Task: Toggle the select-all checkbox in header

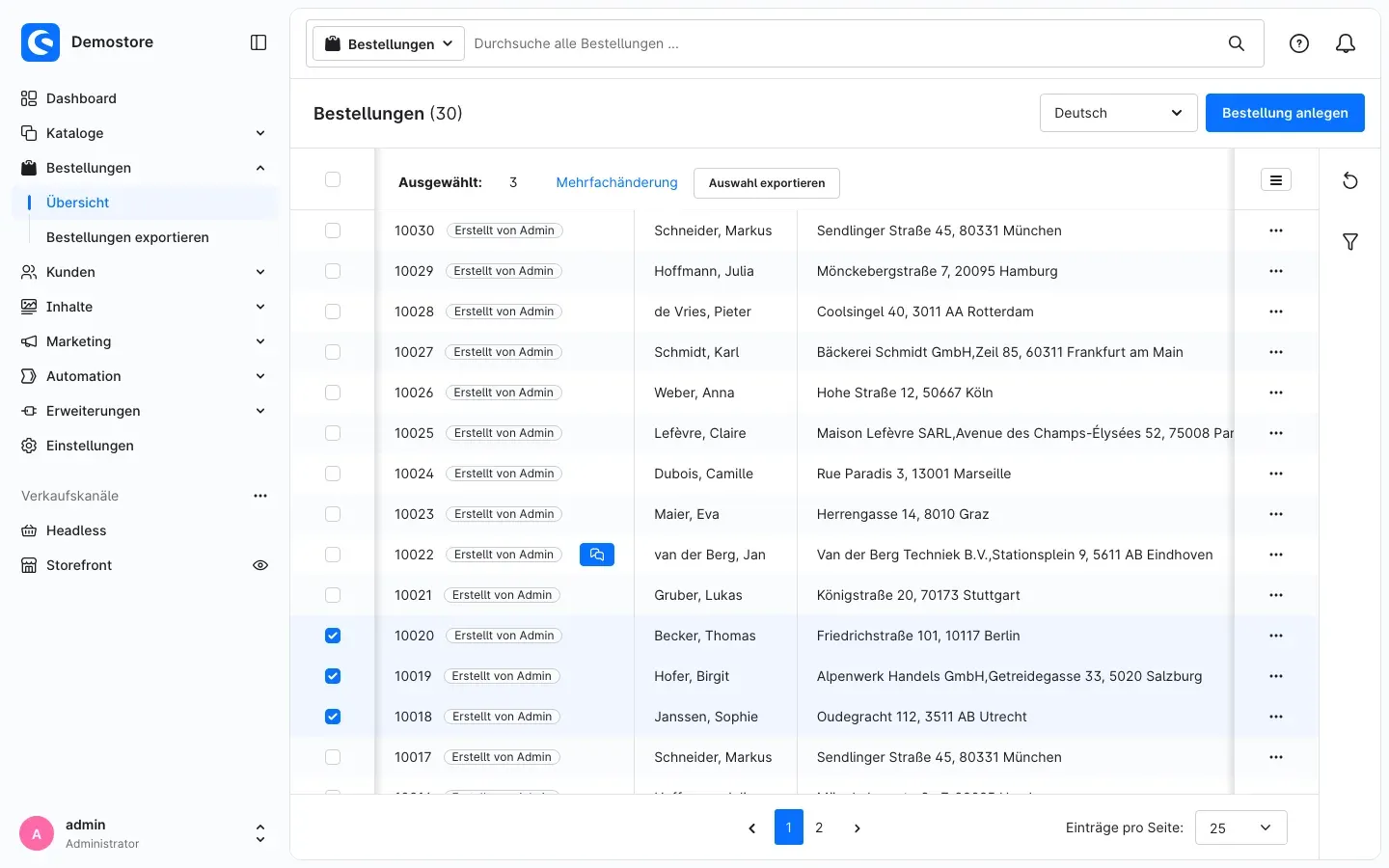Action: coord(333,179)
